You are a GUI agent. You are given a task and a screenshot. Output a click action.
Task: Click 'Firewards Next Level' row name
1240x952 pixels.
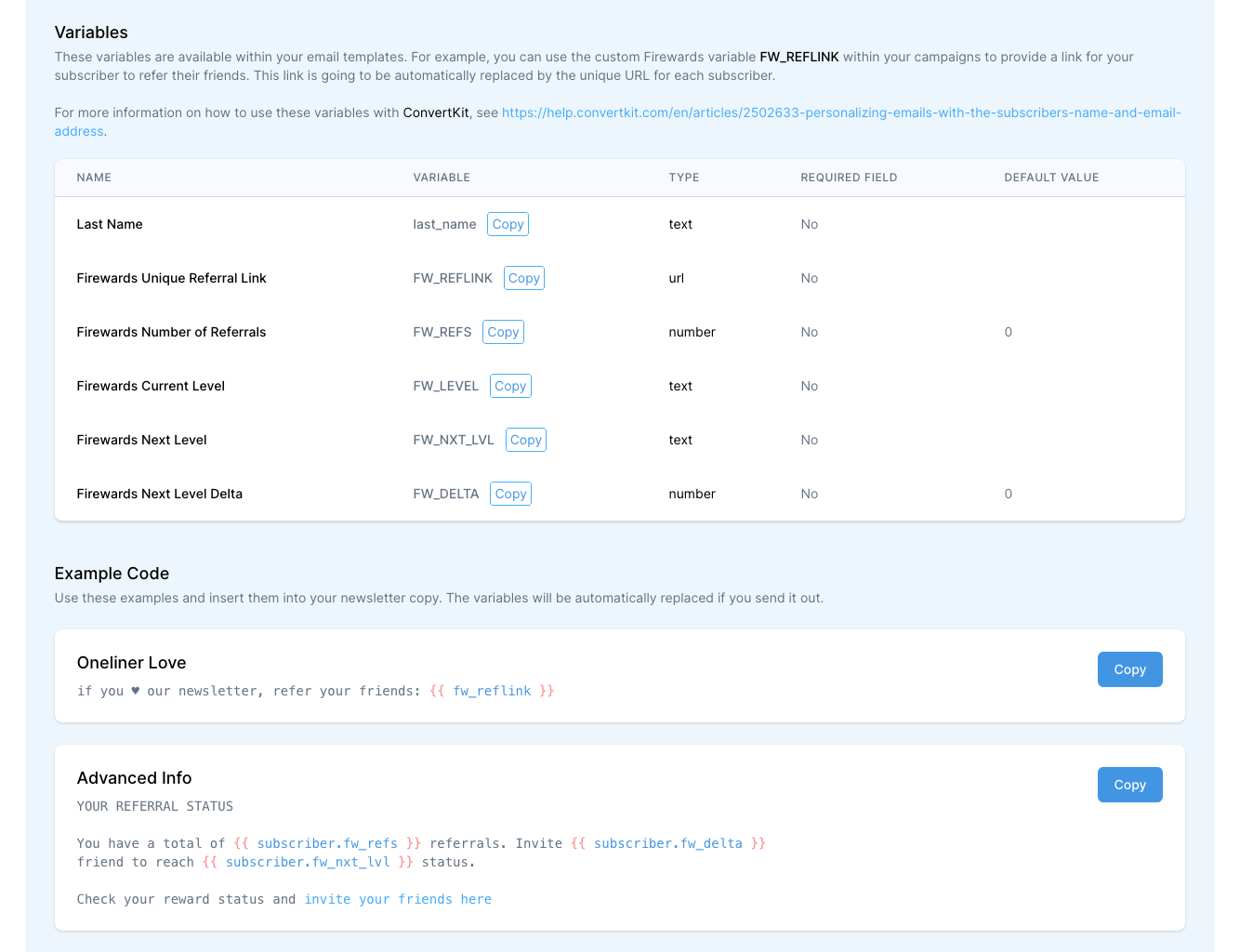point(141,440)
